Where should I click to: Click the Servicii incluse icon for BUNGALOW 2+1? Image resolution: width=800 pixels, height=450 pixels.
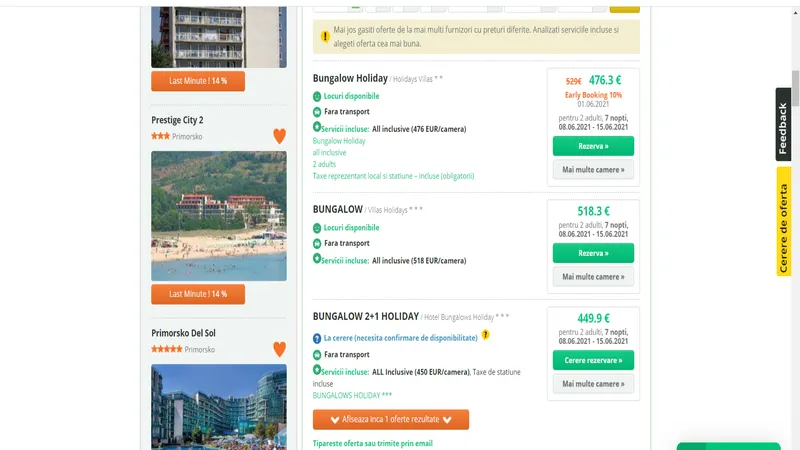coord(317,370)
